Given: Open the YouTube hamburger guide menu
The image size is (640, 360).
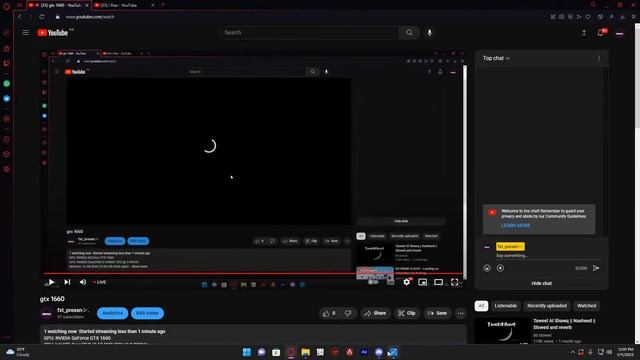Looking at the screenshot, I should [x=26, y=33].
